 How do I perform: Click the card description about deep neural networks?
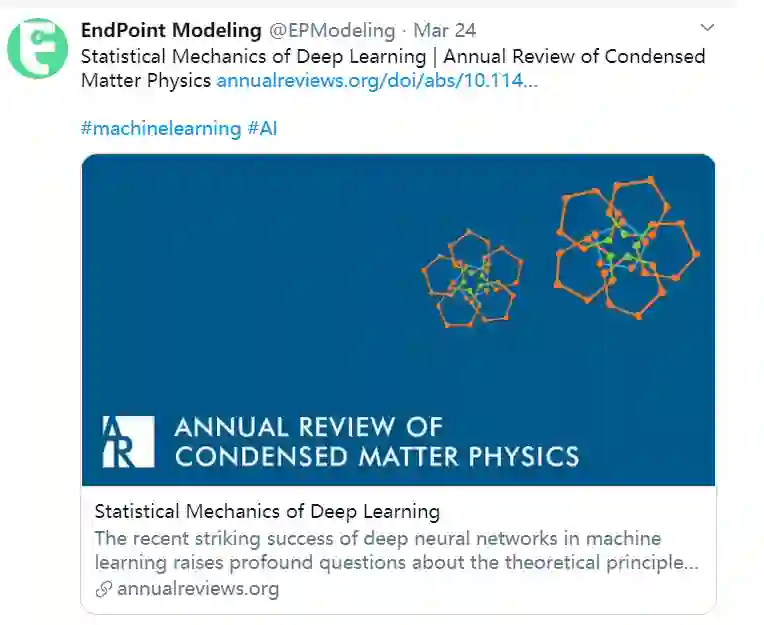coord(396,550)
